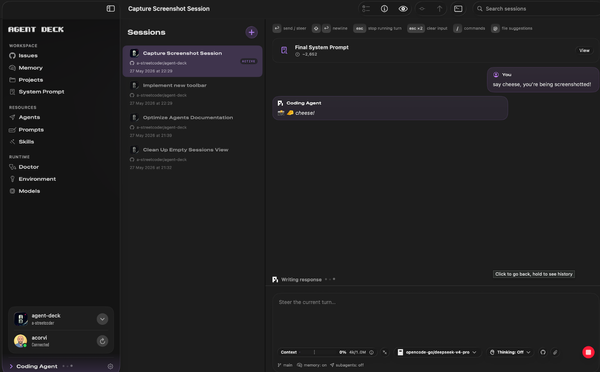Open settings gear beside Coding Agent
The image size is (600, 372).
[110, 366]
